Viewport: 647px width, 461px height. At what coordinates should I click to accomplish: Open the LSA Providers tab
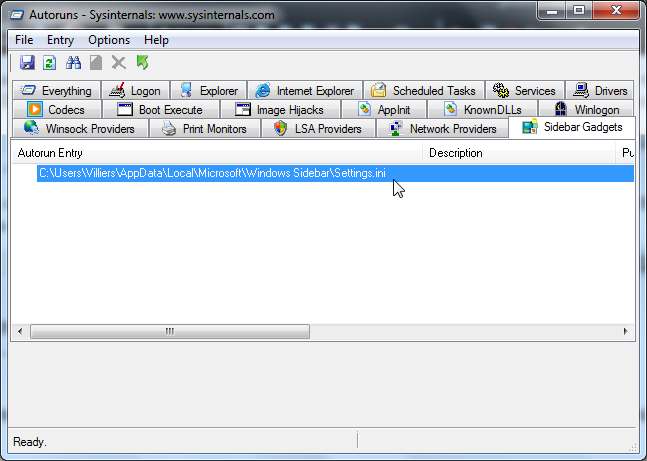pyautogui.click(x=318, y=129)
